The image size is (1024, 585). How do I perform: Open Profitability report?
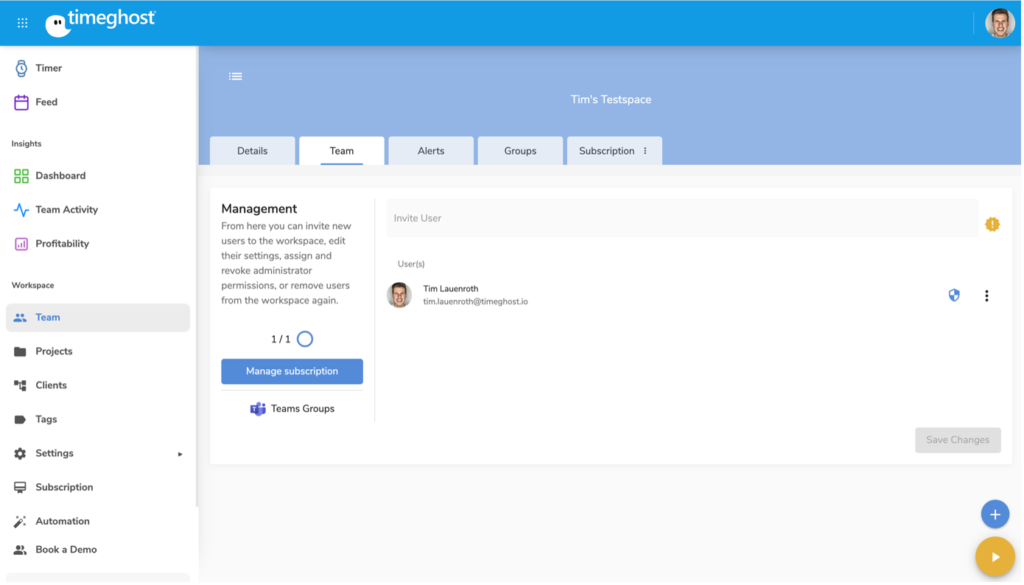coord(62,244)
